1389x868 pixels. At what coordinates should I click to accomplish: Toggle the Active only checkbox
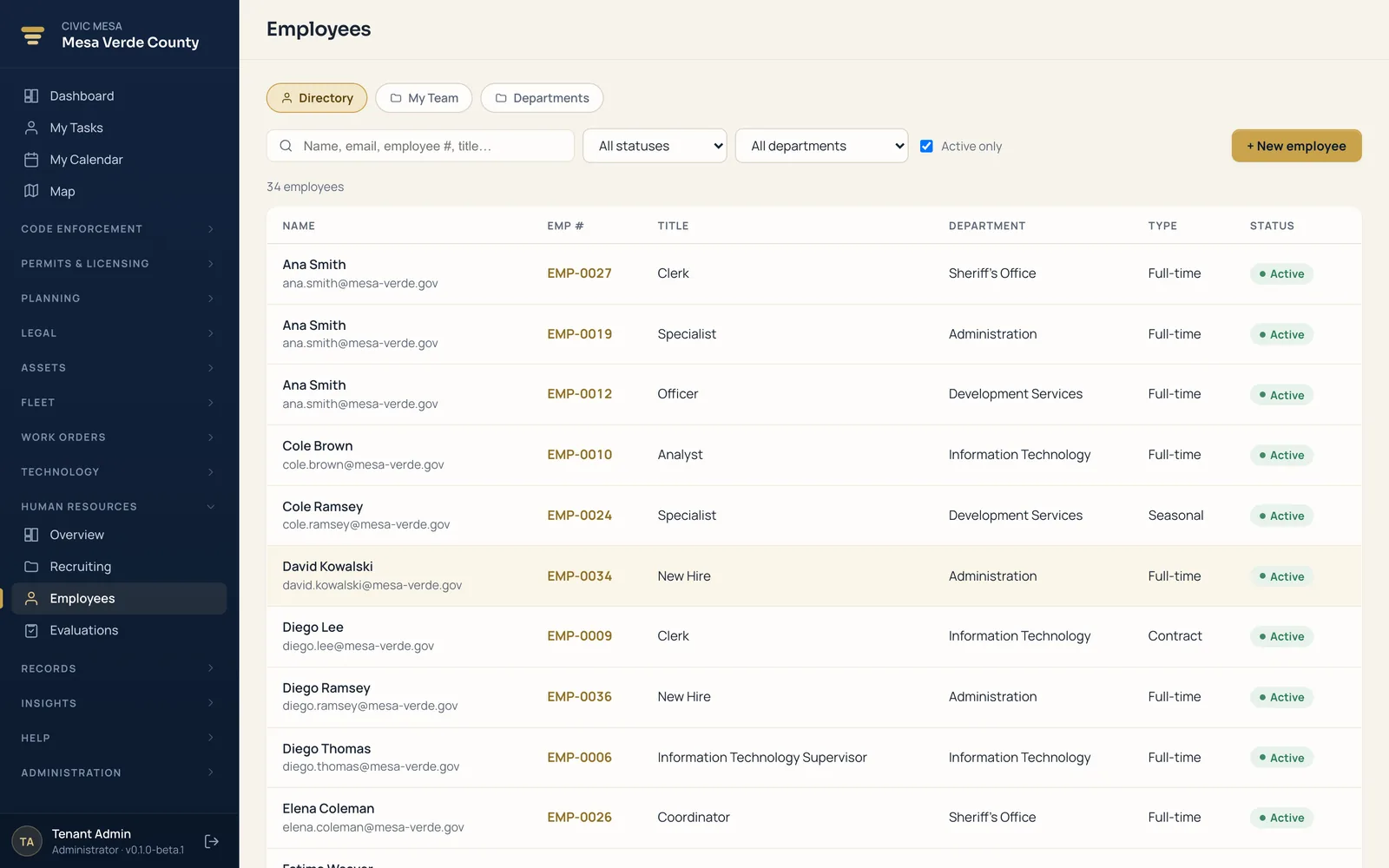pyautogui.click(x=926, y=146)
